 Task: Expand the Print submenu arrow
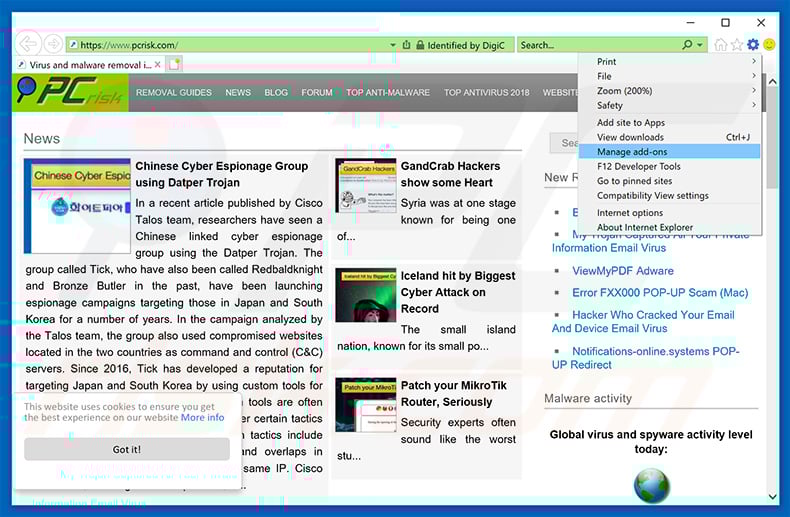click(x=754, y=61)
